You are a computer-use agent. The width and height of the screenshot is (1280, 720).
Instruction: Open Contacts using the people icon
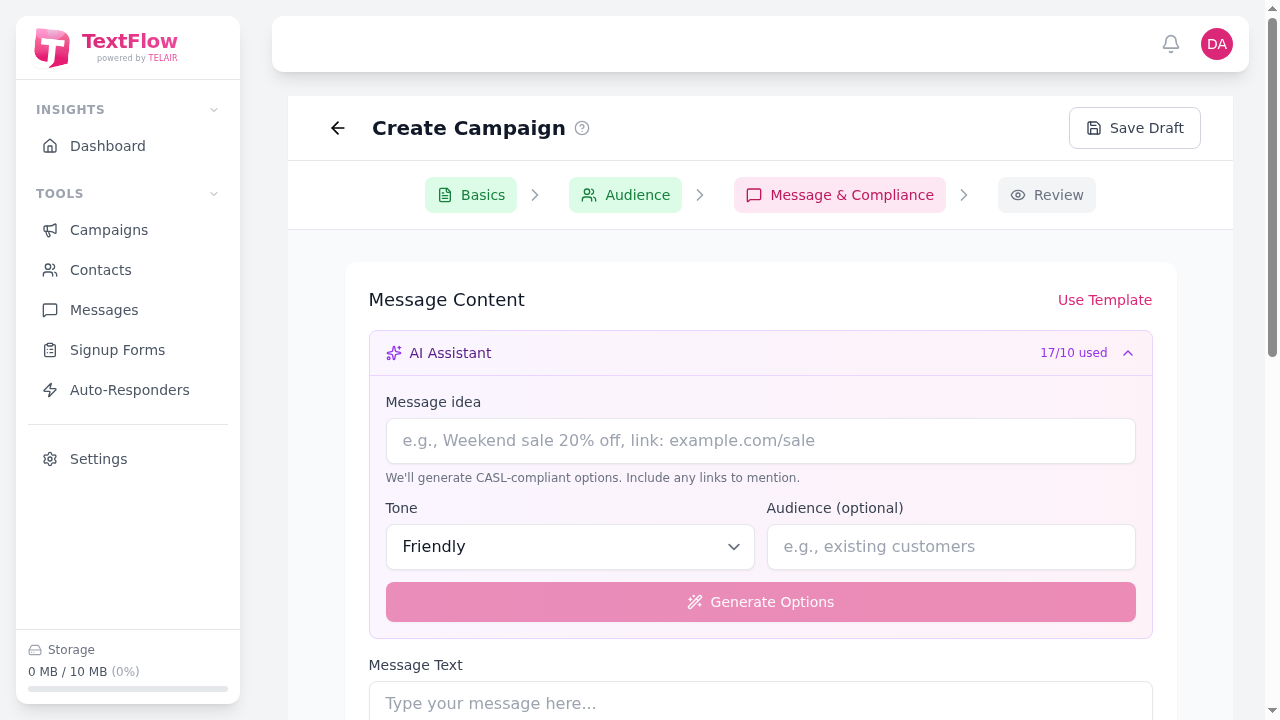[50, 270]
